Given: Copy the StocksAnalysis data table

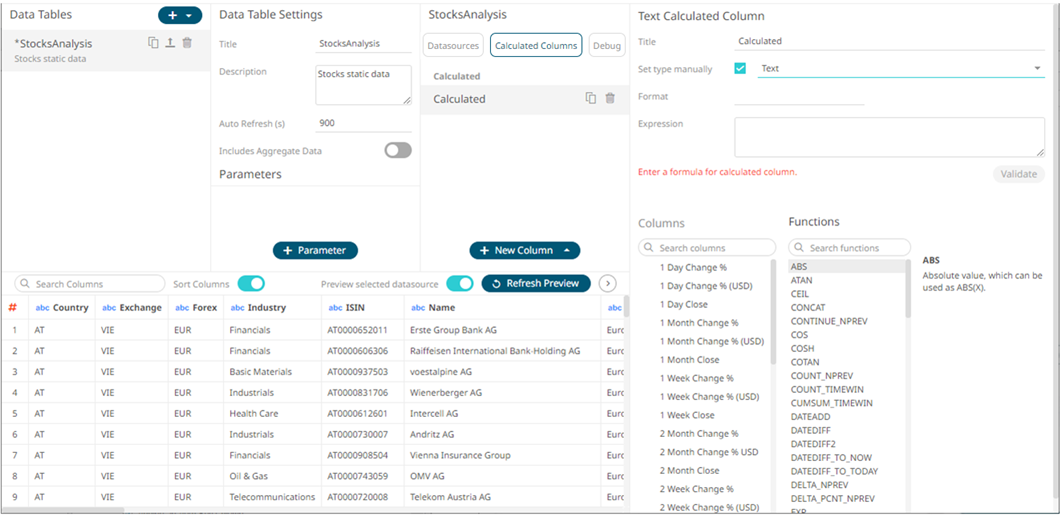Looking at the screenshot, I should click(153, 43).
